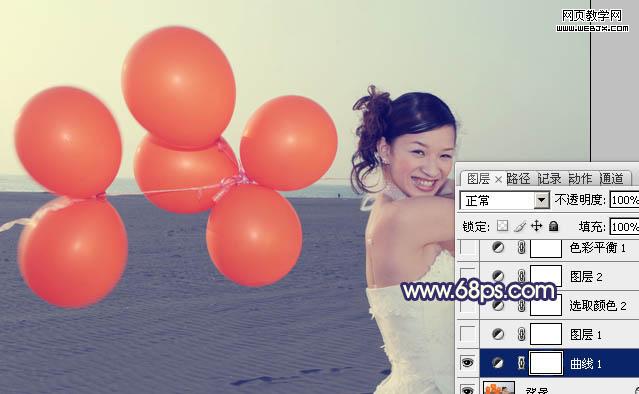Screen dimensions: 639x394
Task: Click the blend mode dropdown arrow button
Action: (542, 200)
